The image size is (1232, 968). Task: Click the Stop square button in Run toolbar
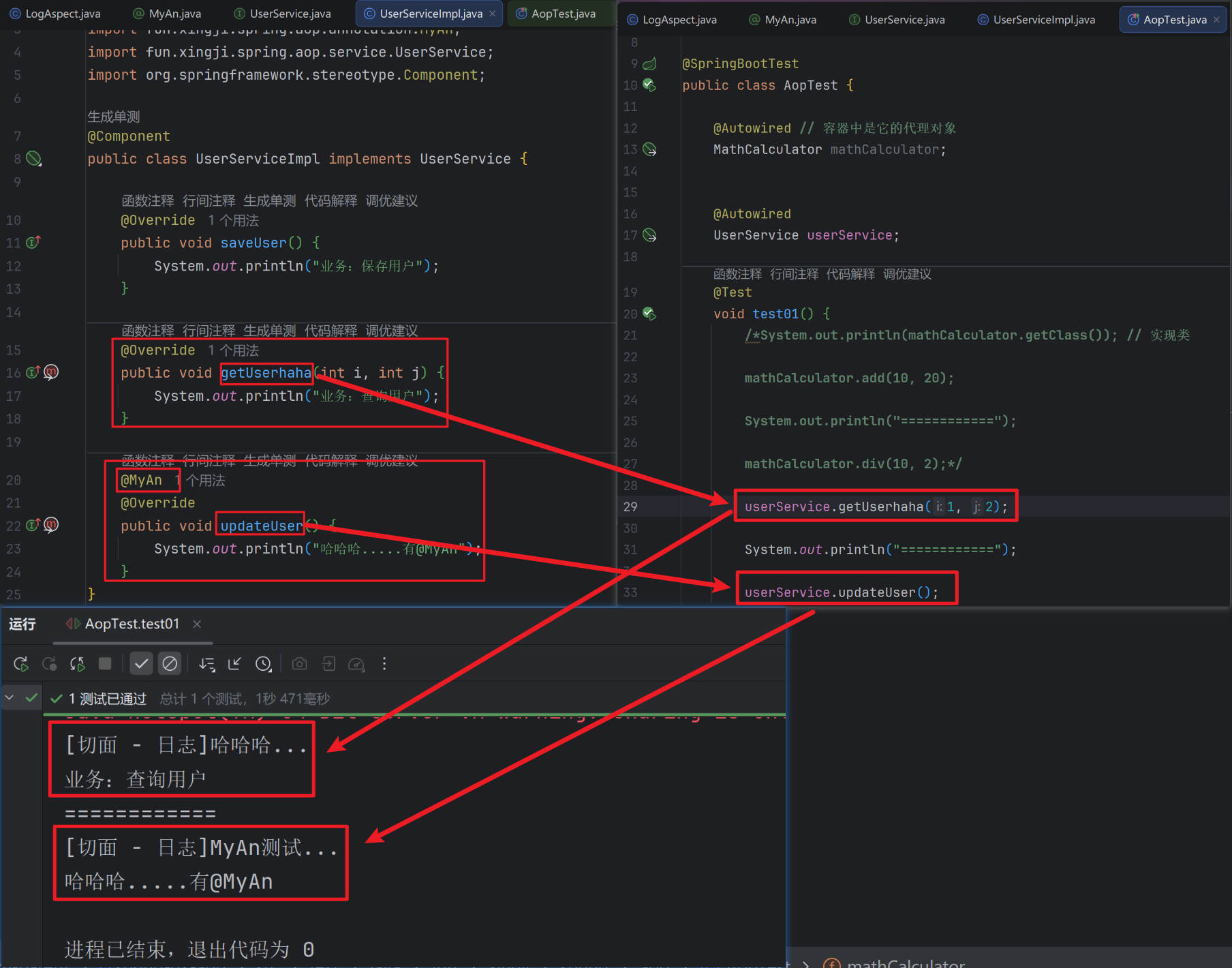click(x=105, y=664)
